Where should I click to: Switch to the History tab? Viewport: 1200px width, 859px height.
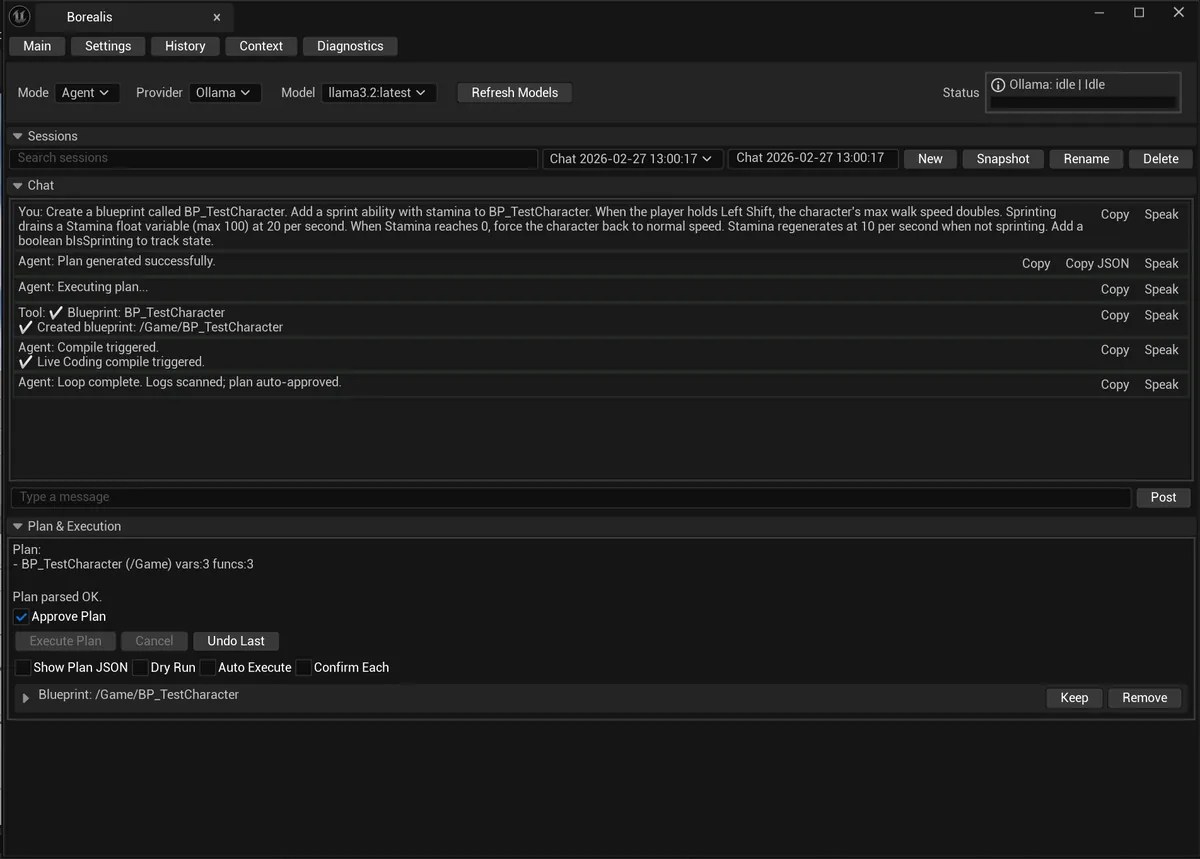coord(185,46)
